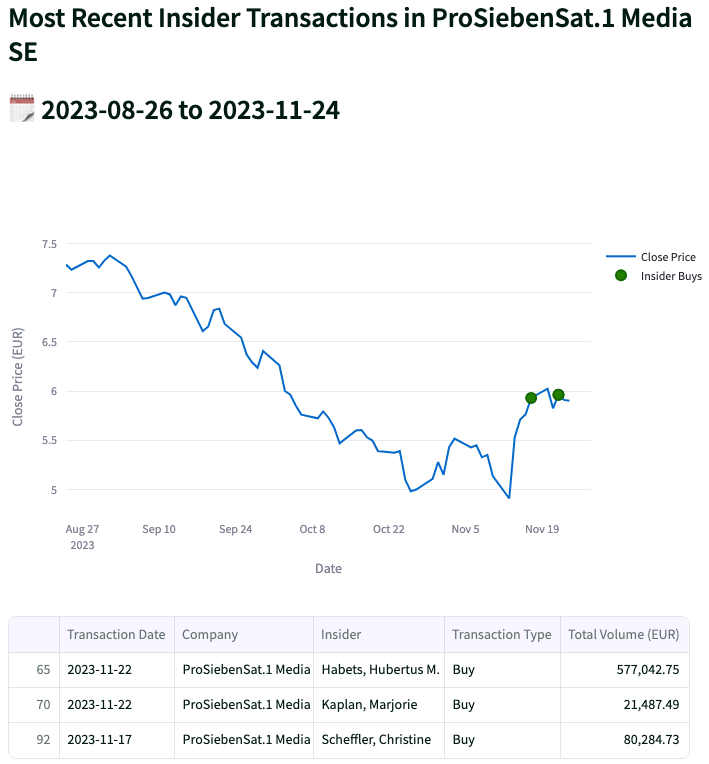Sort by Company column header

point(244,634)
